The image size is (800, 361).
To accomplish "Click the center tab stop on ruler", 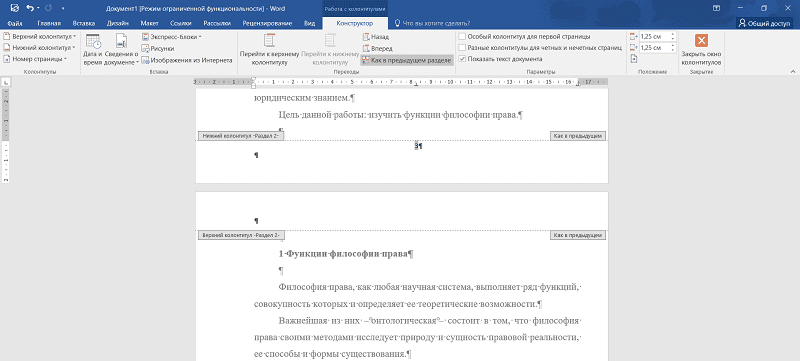I will point(416,84).
